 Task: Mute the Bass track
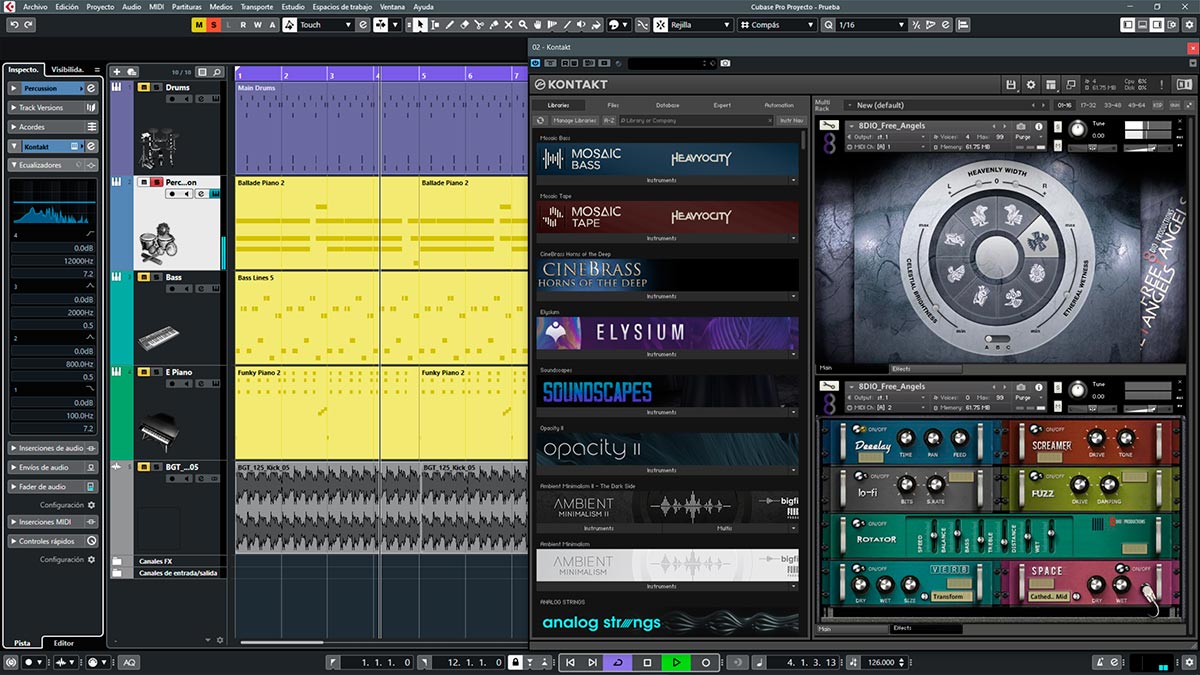143,277
